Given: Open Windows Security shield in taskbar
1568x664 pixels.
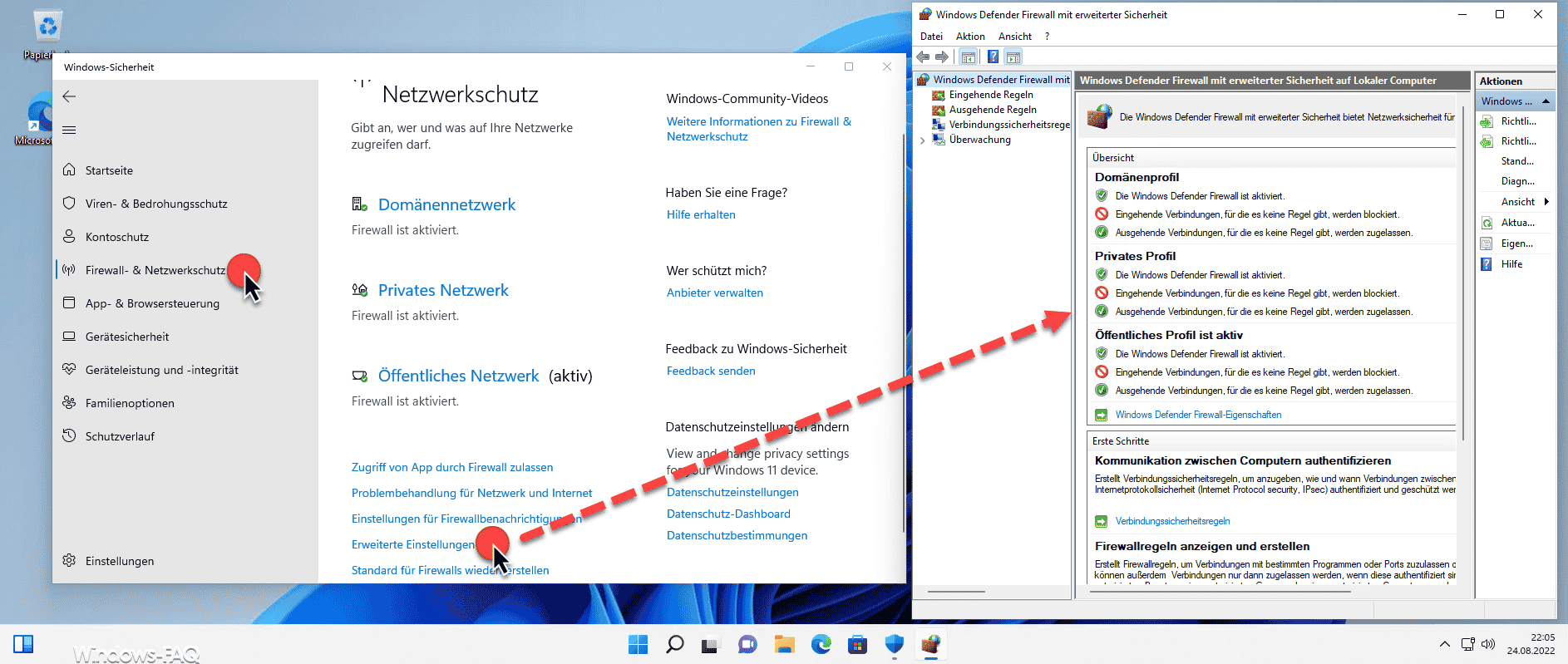Looking at the screenshot, I should [x=894, y=644].
